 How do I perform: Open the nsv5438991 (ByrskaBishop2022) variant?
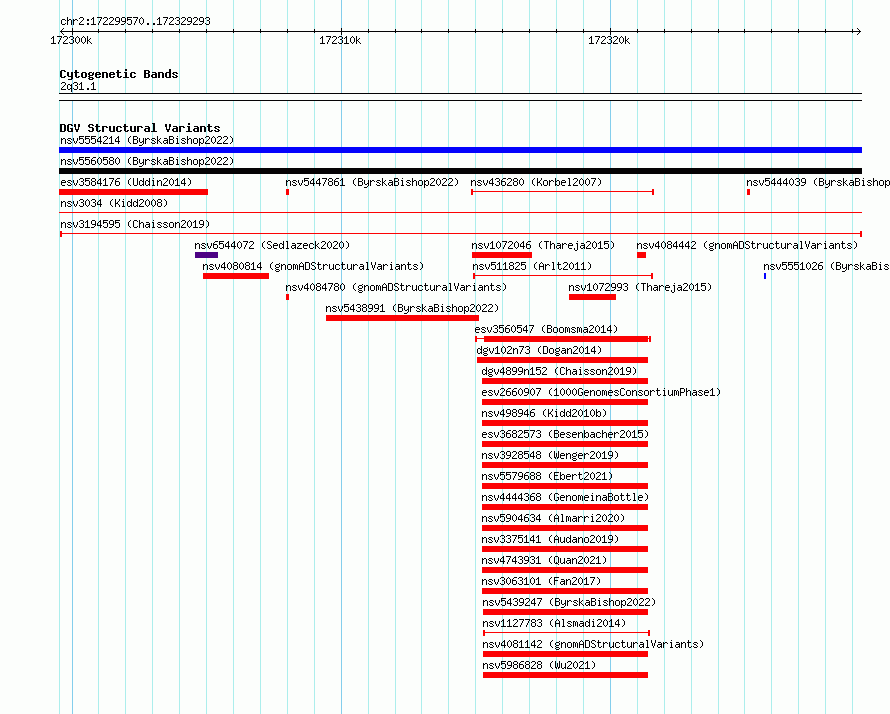point(412,308)
